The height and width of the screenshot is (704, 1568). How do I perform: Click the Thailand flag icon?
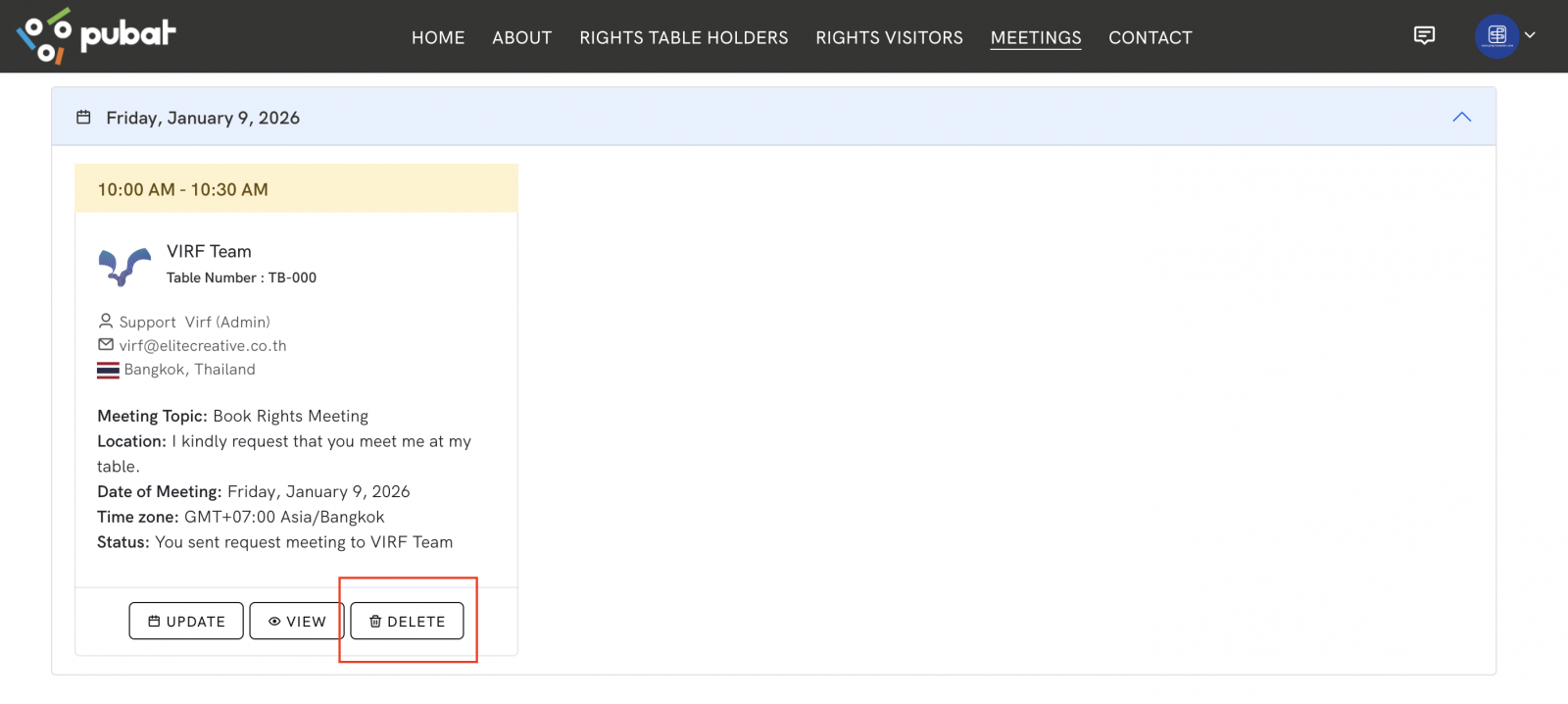(x=108, y=370)
